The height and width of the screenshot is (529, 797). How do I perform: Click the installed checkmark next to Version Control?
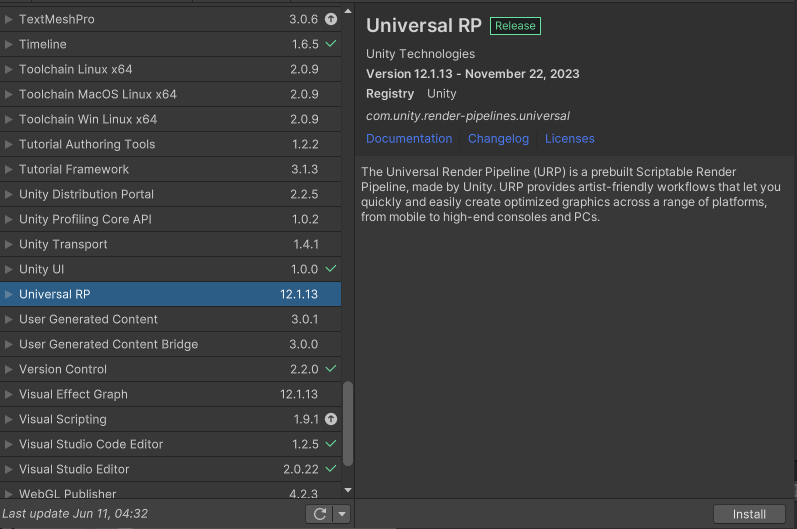pyautogui.click(x=331, y=368)
